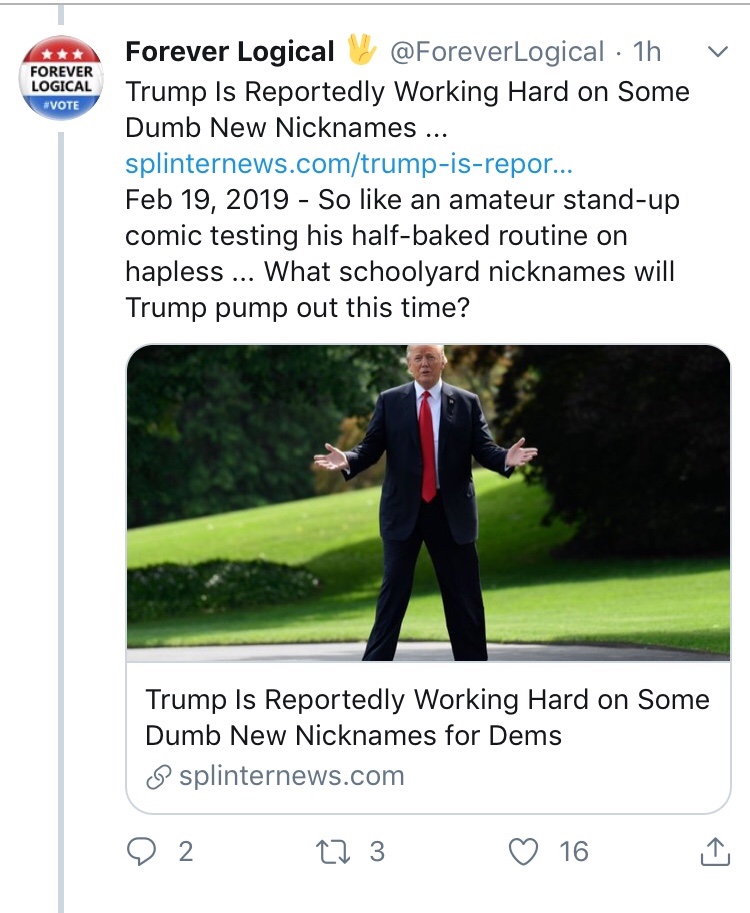This screenshot has height=913, width=750.
Task: Open the article preview photo
Action: (x=428, y=503)
